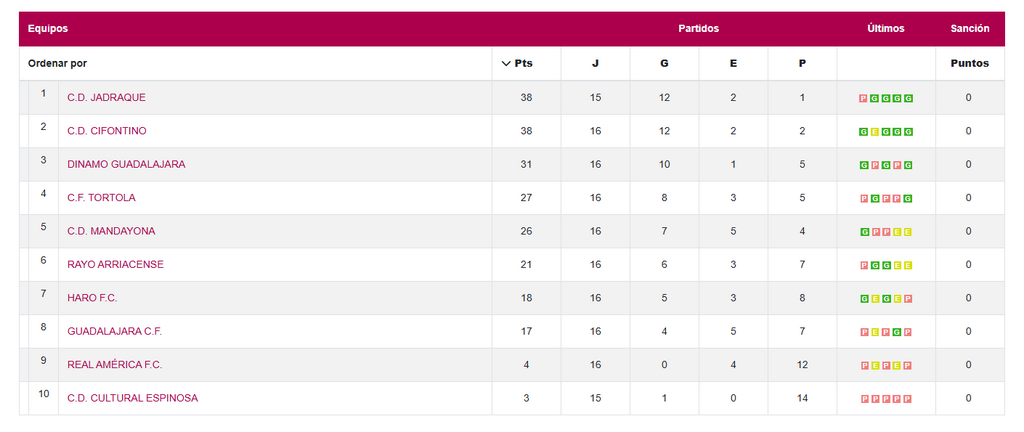This screenshot has height=432, width=1024.
Task: Click the yellow E badge in C.D. CIFONTINO's row
Action: coord(874,132)
